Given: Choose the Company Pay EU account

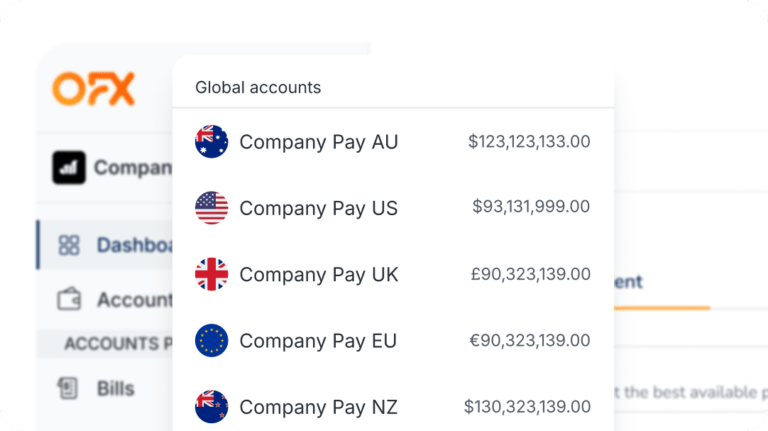Looking at the screenshot, I should (319, 341).
